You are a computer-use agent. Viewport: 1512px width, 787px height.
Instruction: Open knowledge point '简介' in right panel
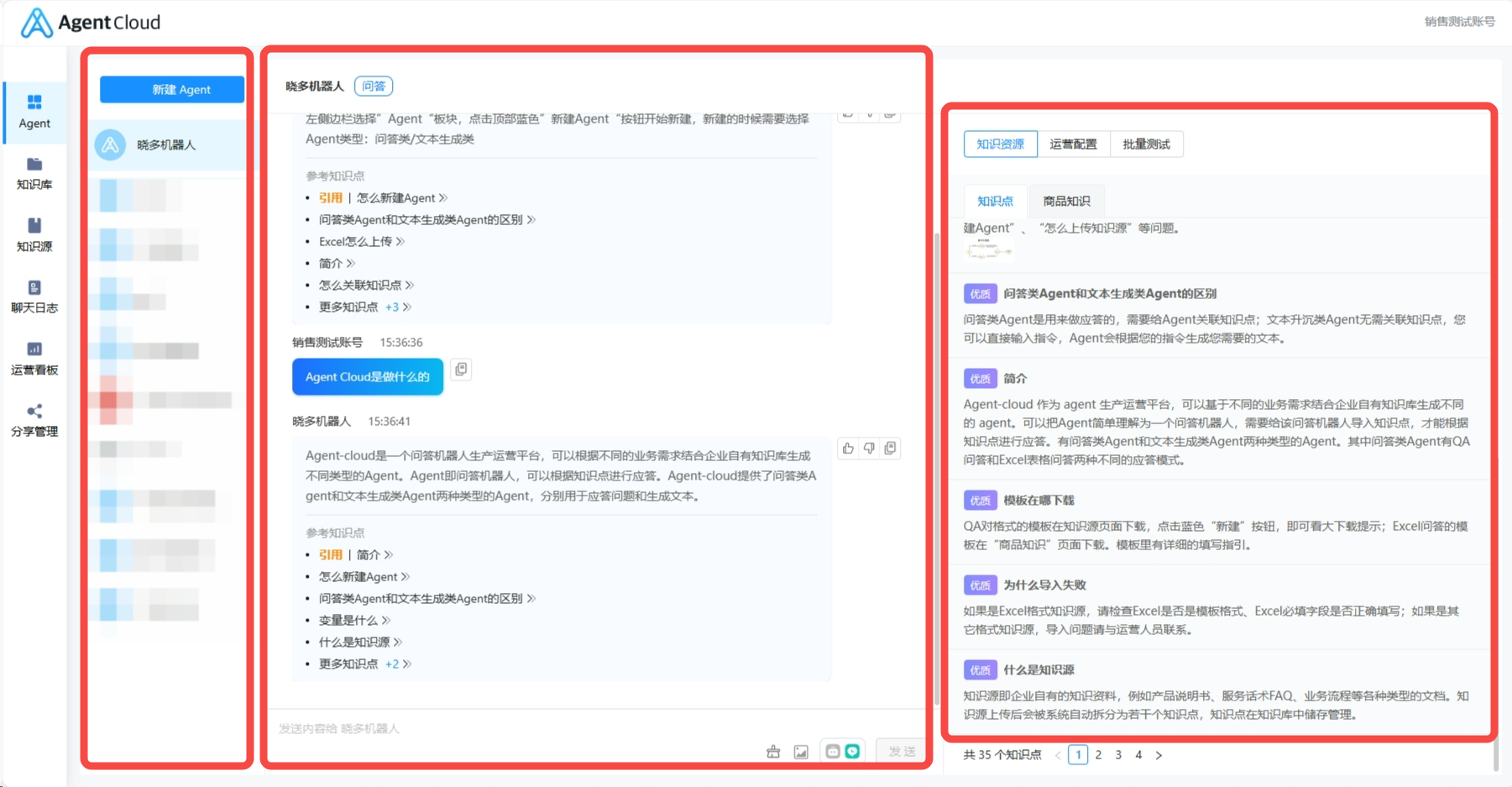click(x=1015, y=378)
